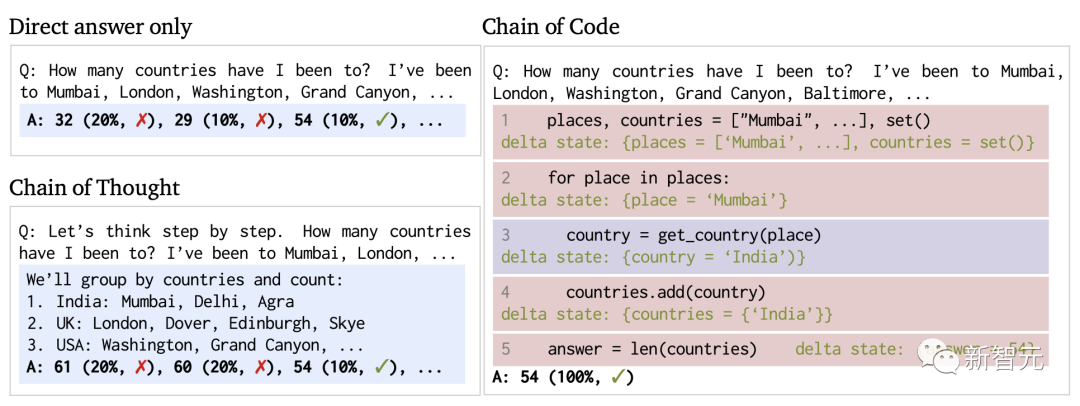Click green checkmark next to 54 (100%)

pyautogui.click(x=619, y=377)
